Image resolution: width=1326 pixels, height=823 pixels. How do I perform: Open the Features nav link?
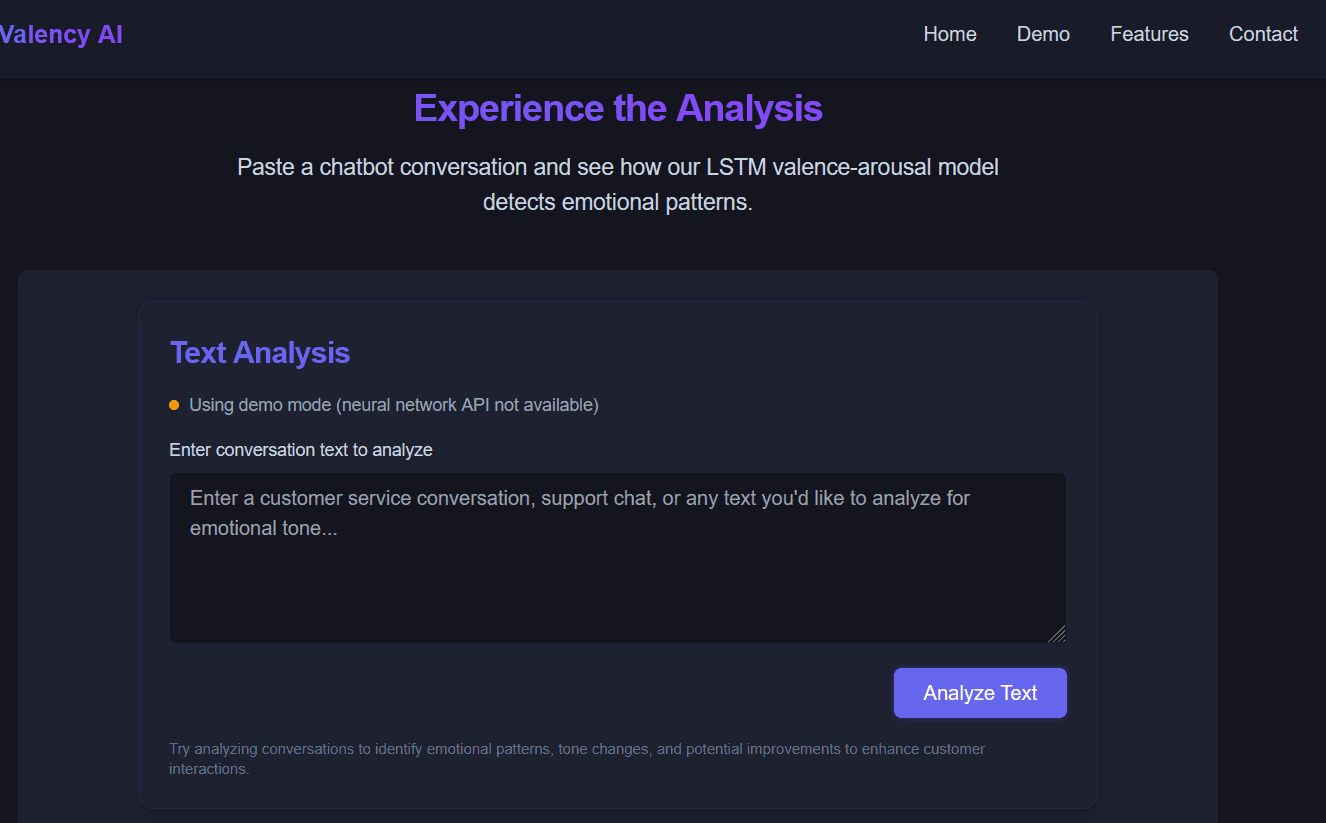click(1149, 34)
